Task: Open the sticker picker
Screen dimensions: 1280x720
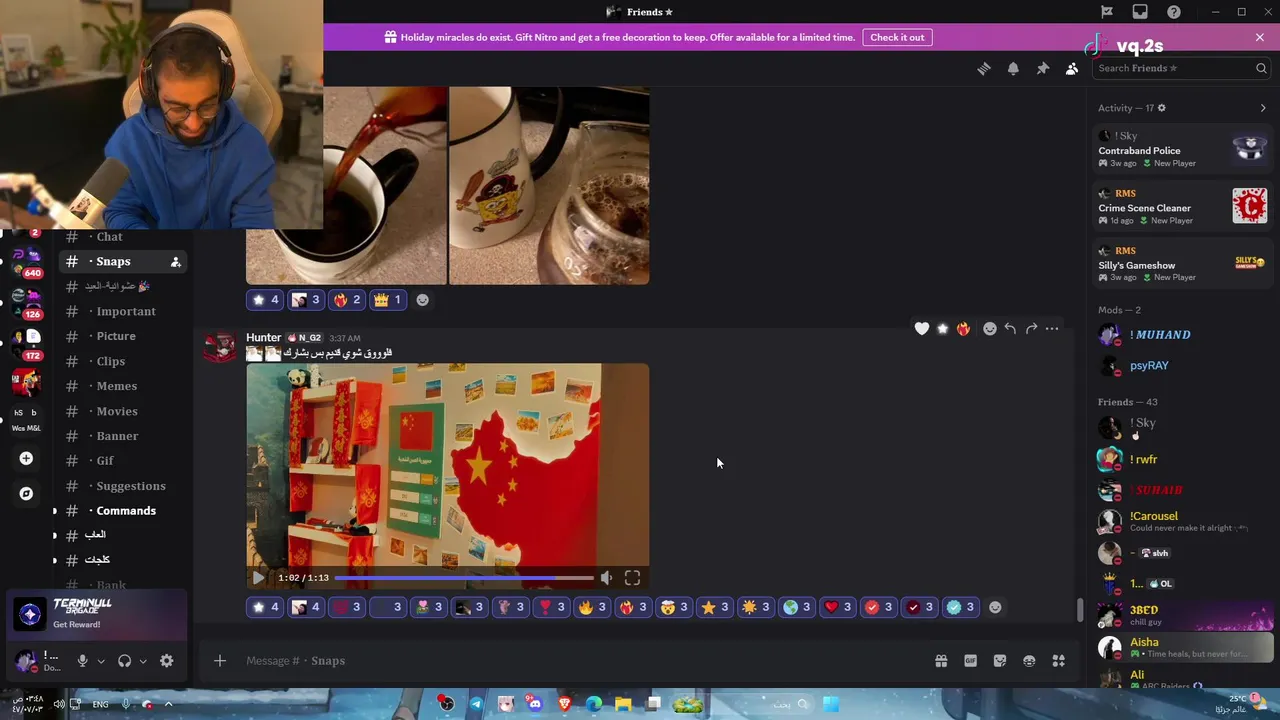Action: (x=1000, y=661)
